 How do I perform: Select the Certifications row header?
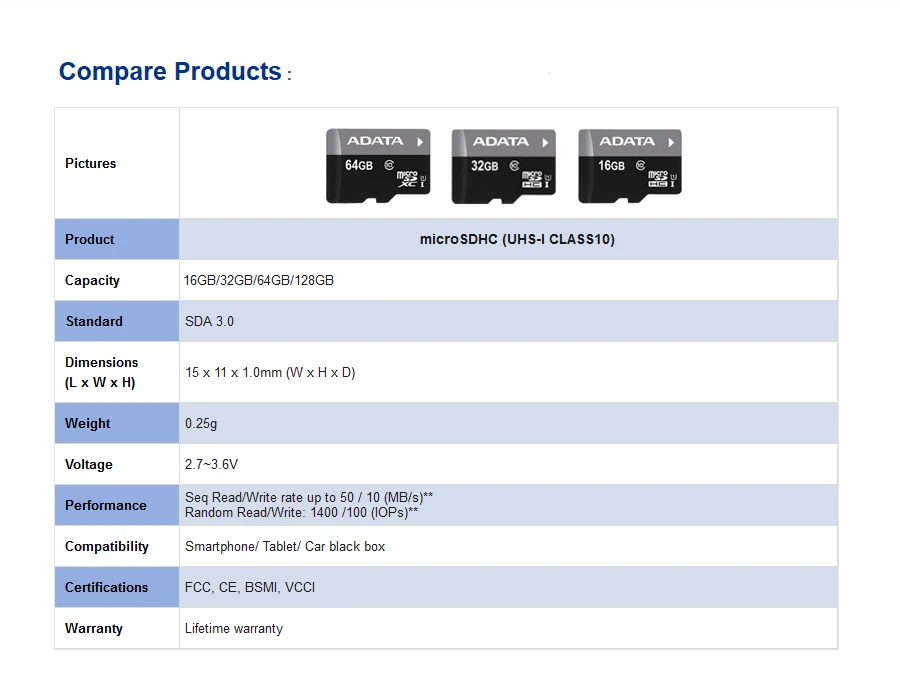pos(117,588)
